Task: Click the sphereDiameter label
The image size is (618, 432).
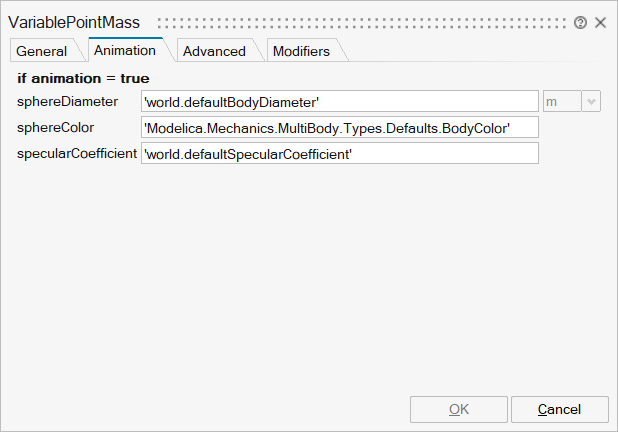Action: coord(67,101)
